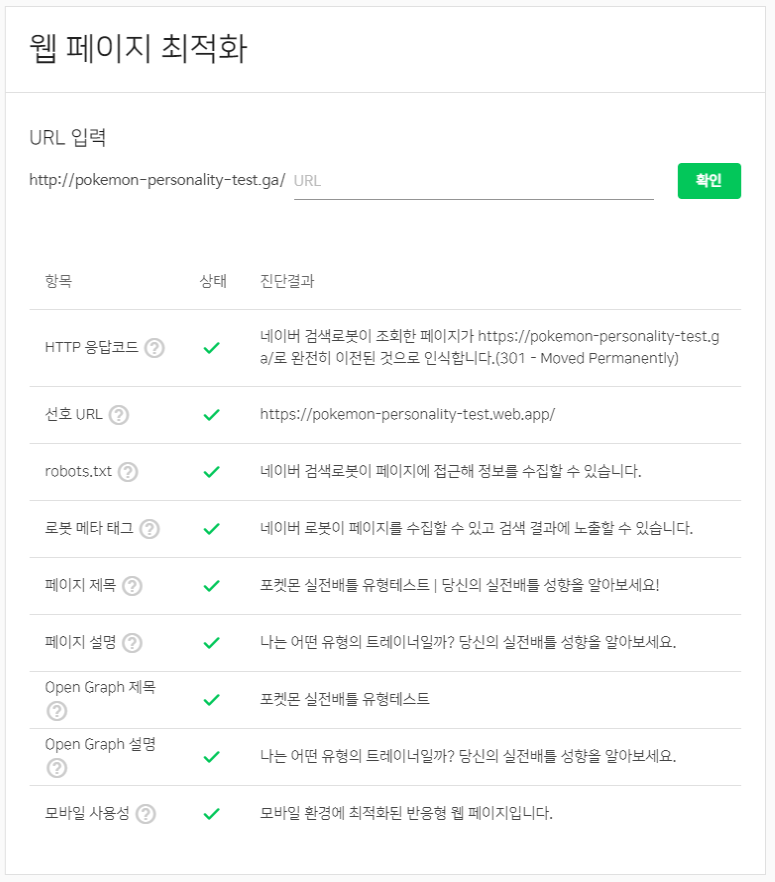Click green check mark for HTTP 응답코드
The width and height of the screenshot is (775, 882).
click(211, 348)
